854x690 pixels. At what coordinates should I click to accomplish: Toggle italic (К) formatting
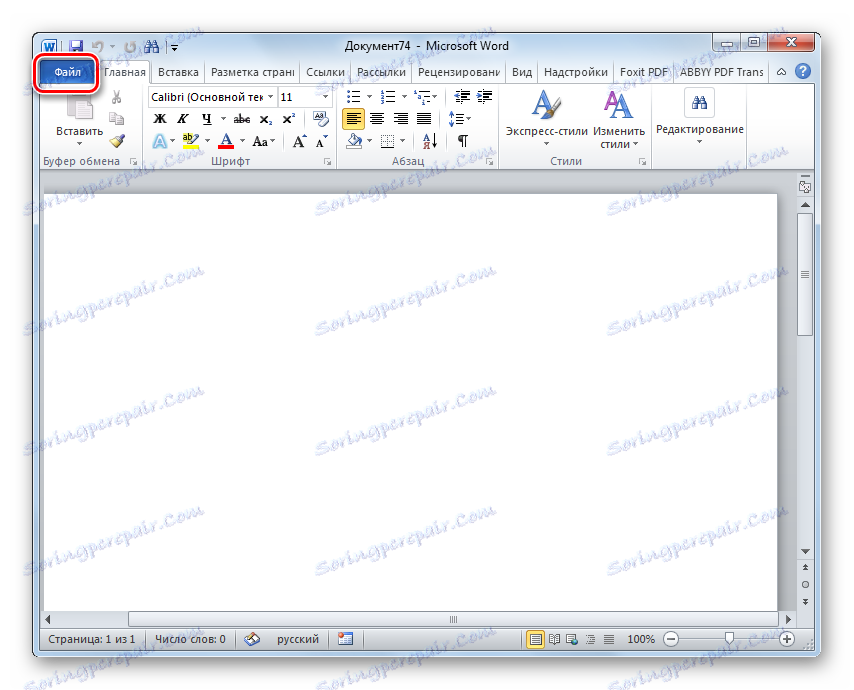point(183,119)
